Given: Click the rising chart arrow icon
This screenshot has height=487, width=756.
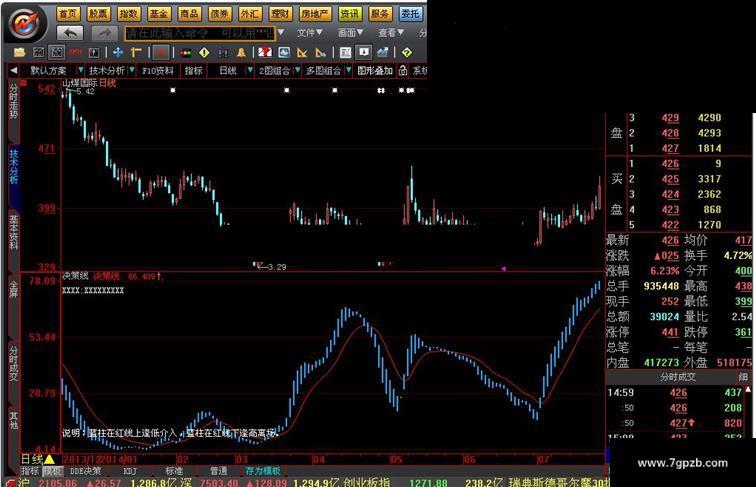Looking at the screenshot, I should tap(383, 52).
